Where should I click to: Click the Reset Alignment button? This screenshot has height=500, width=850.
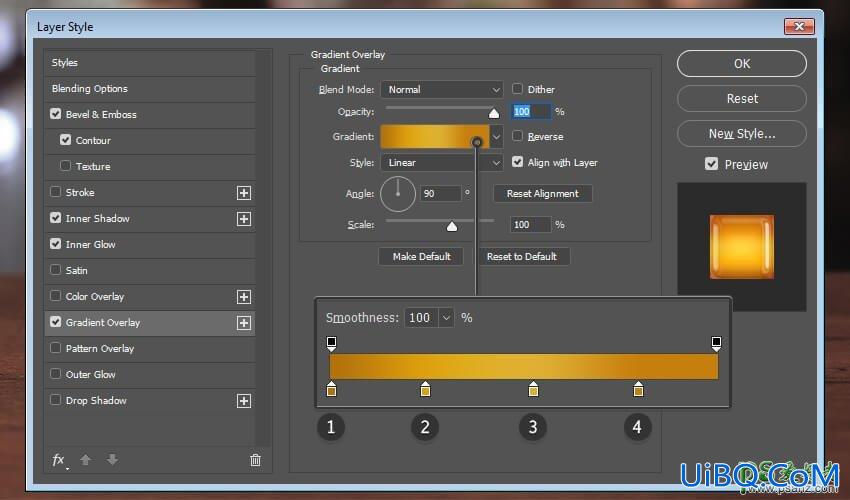543,194
